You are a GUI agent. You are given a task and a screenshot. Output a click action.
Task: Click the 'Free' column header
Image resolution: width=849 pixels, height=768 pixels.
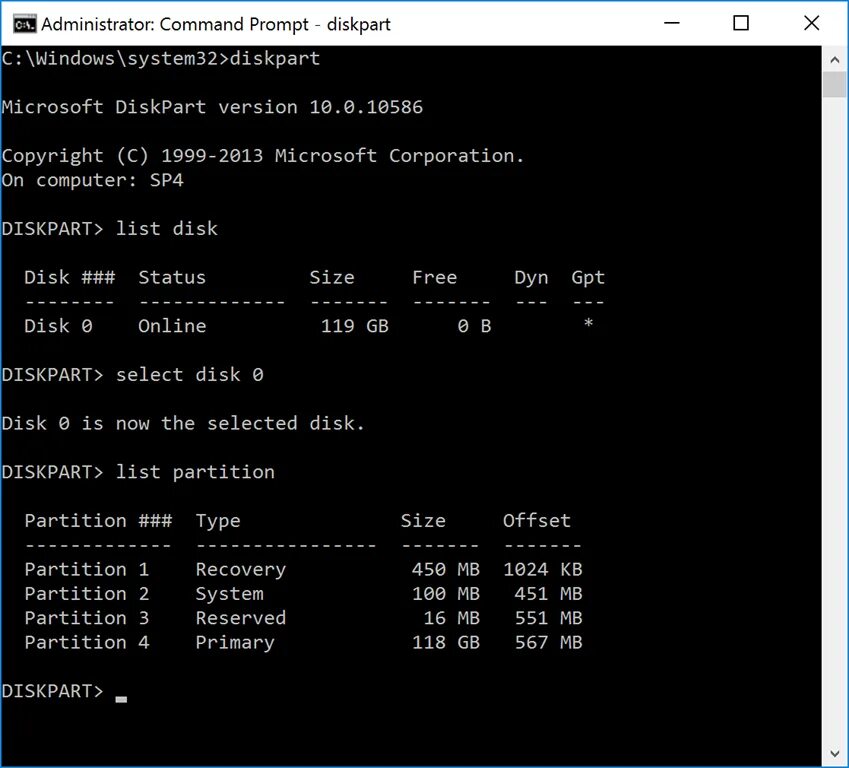click(435, 277)
